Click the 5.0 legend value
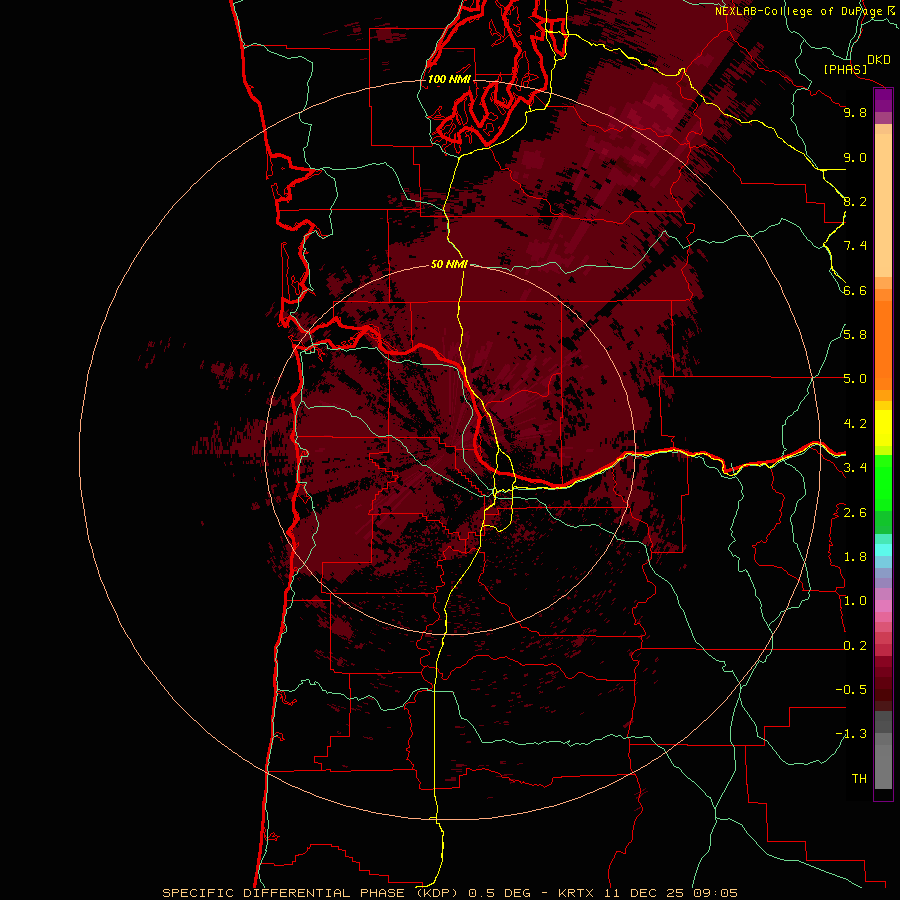900x900 pixels. pos(855,379)
